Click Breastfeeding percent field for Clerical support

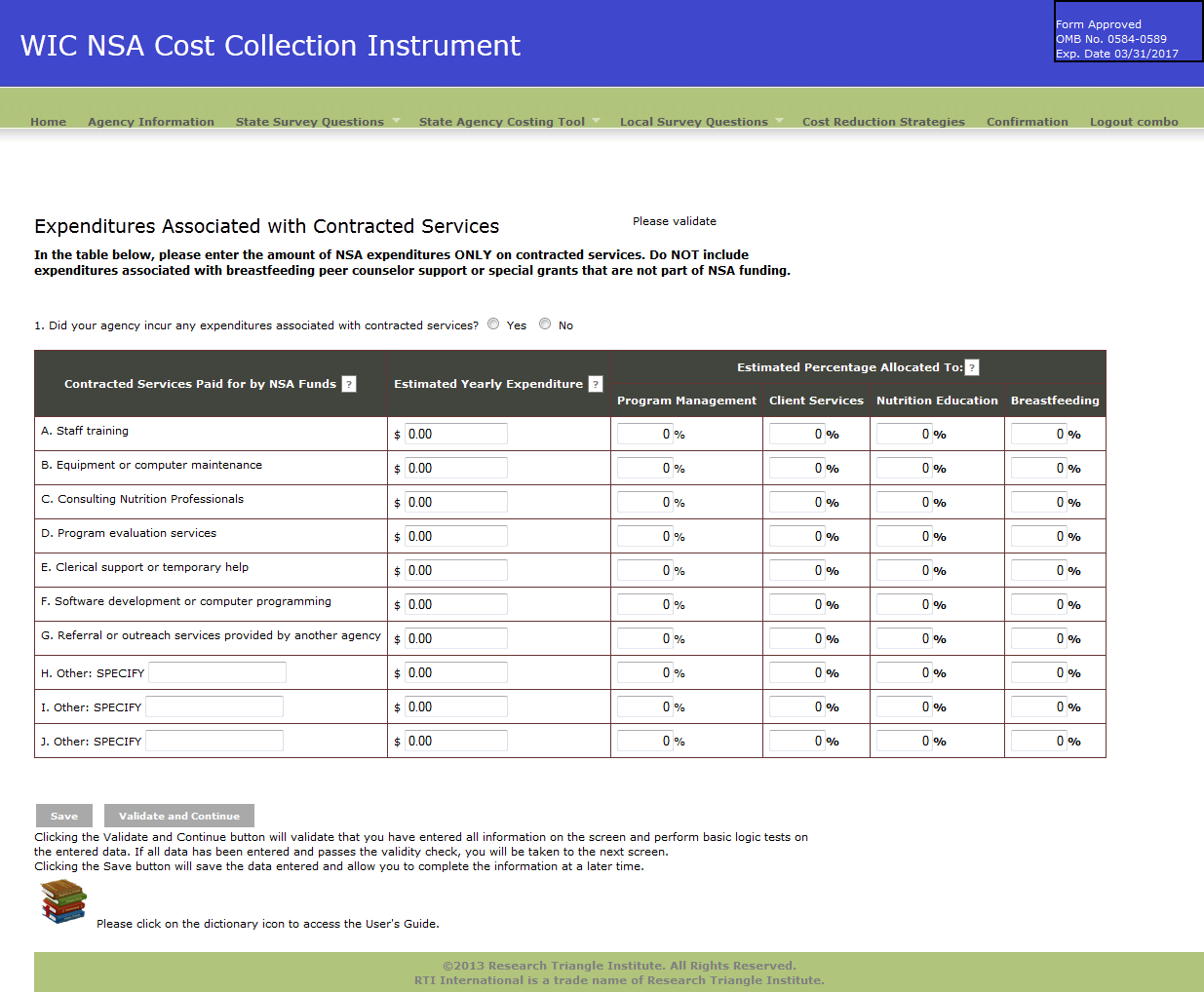pos(1039,571)
